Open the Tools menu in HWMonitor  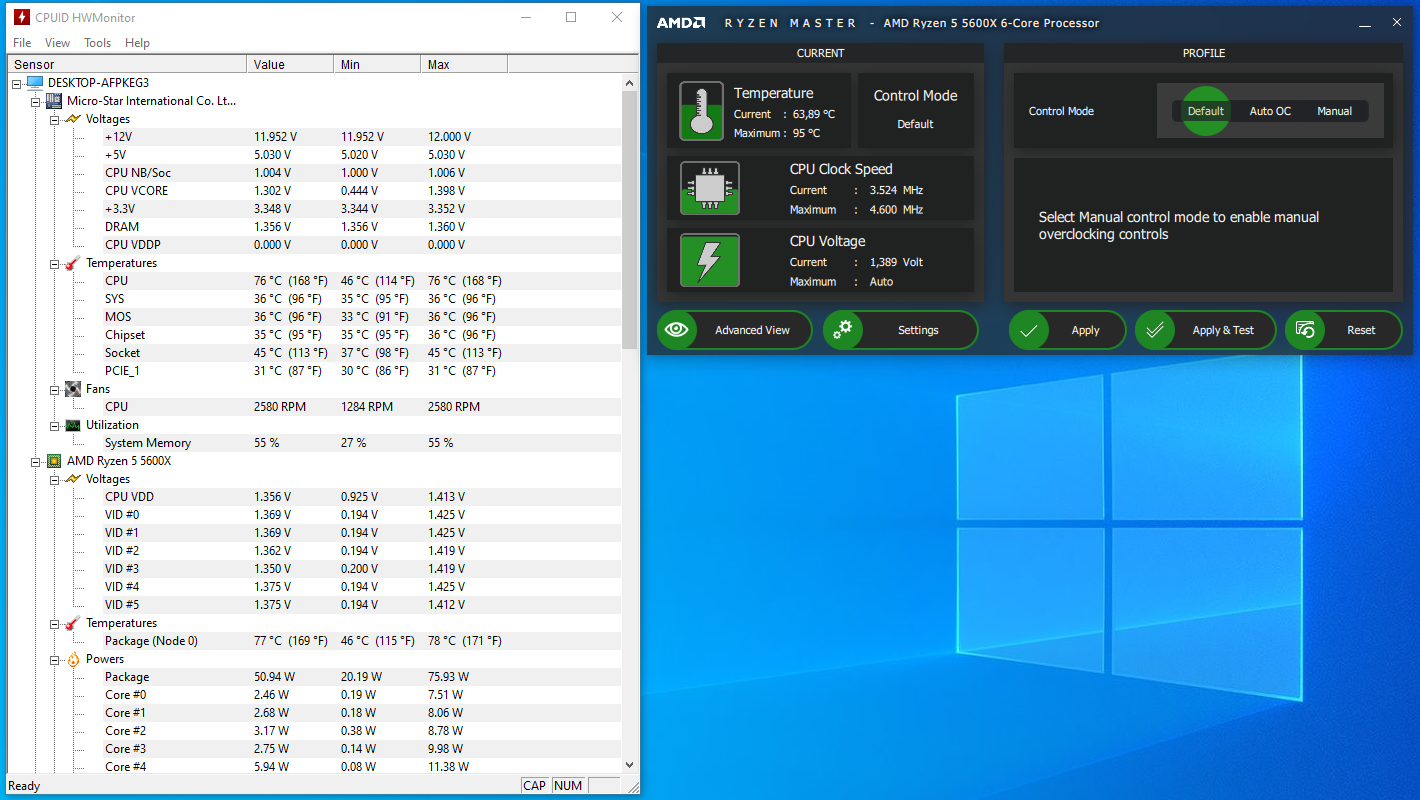click(x=98, y=43)
